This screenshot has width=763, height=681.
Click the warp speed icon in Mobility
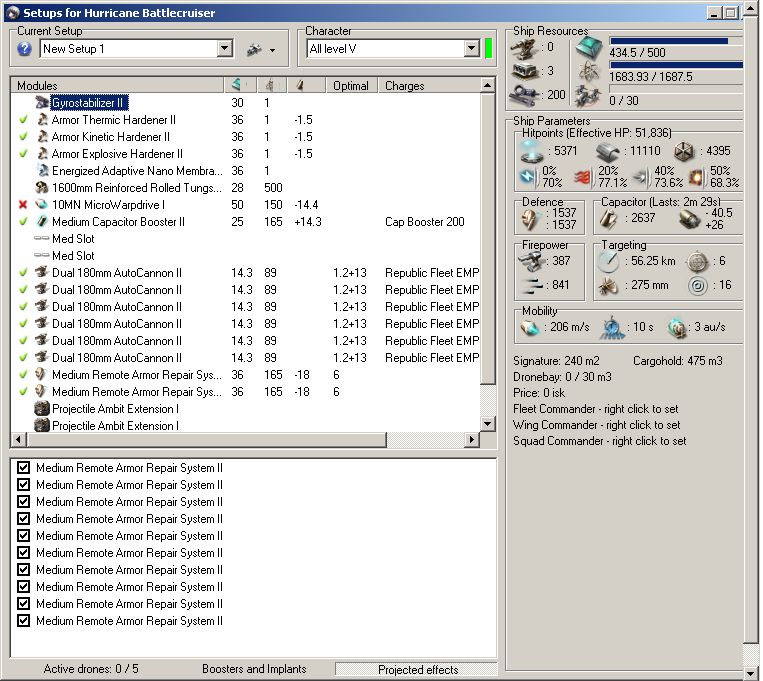[678, 327]
